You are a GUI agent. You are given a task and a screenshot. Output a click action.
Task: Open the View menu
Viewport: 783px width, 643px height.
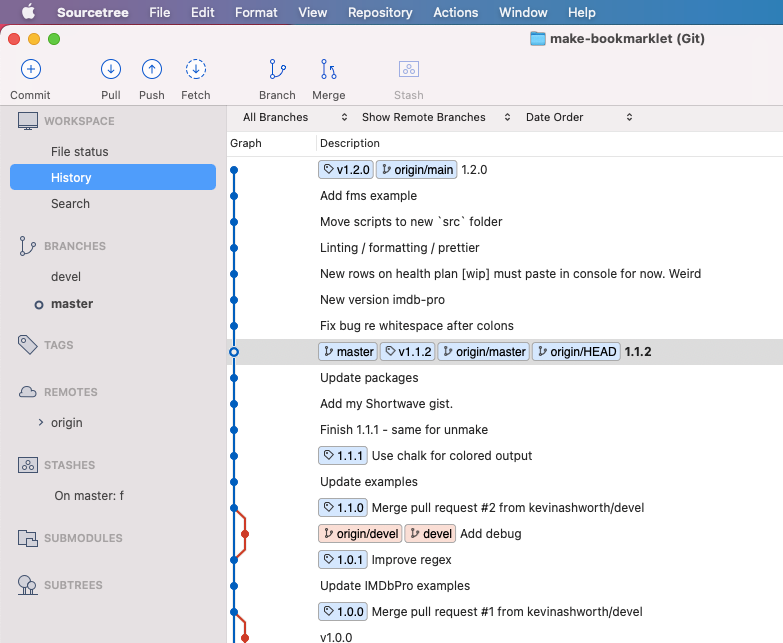tap(313, 12)
